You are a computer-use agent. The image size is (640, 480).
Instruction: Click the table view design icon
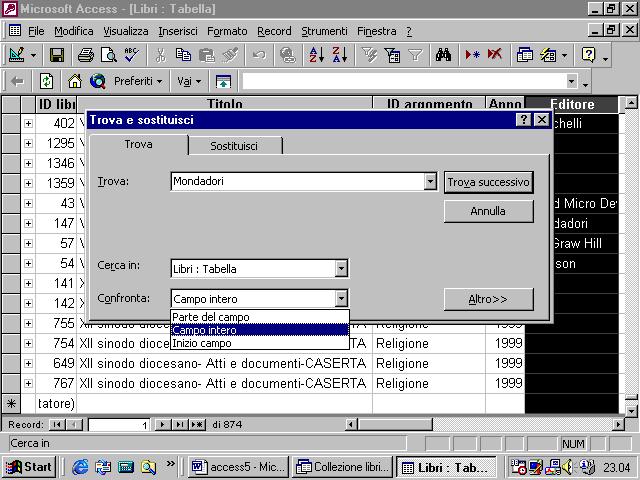coord(16,55)
